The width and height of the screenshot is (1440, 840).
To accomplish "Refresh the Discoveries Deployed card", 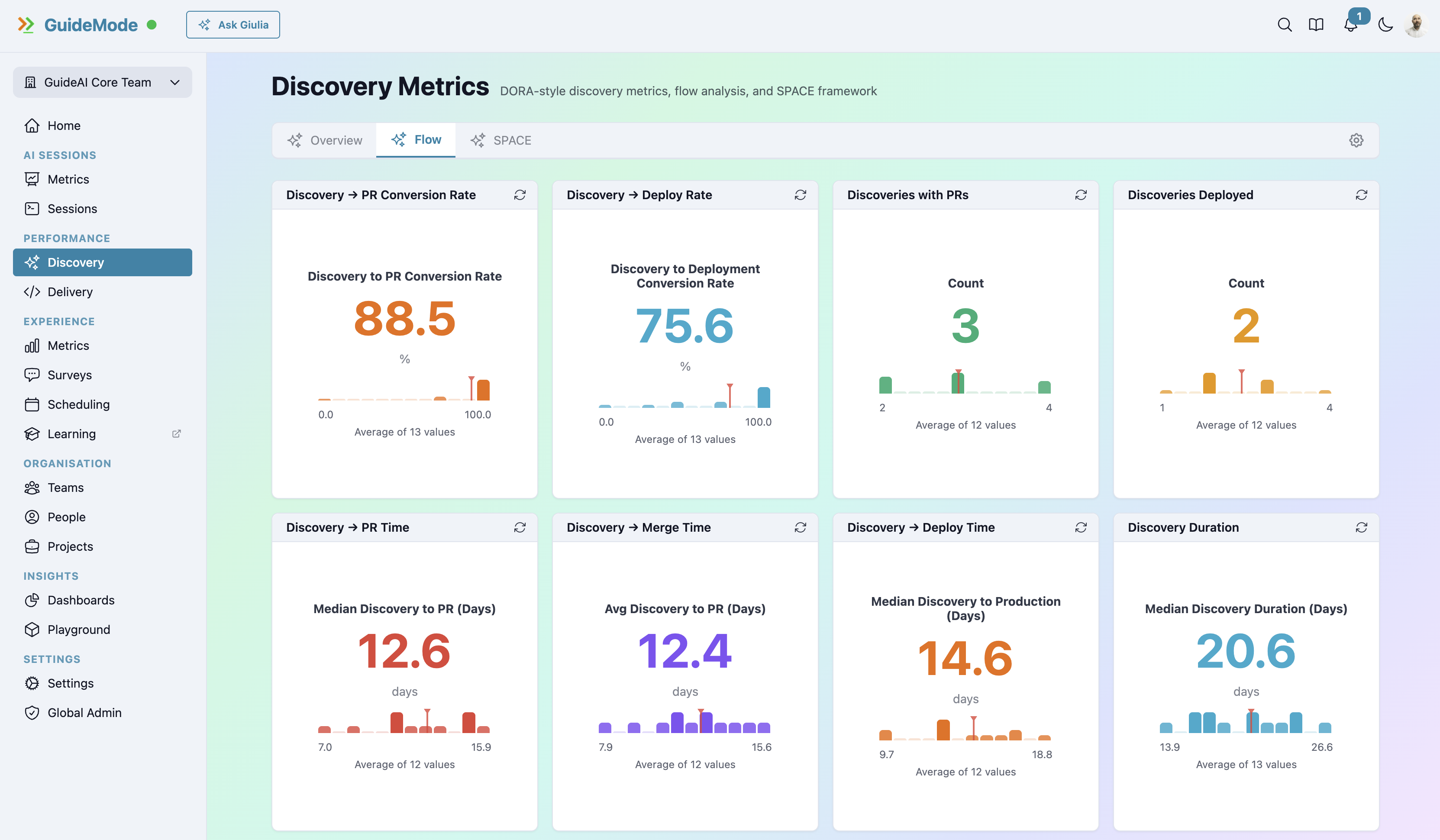I will click(1362, 195).
